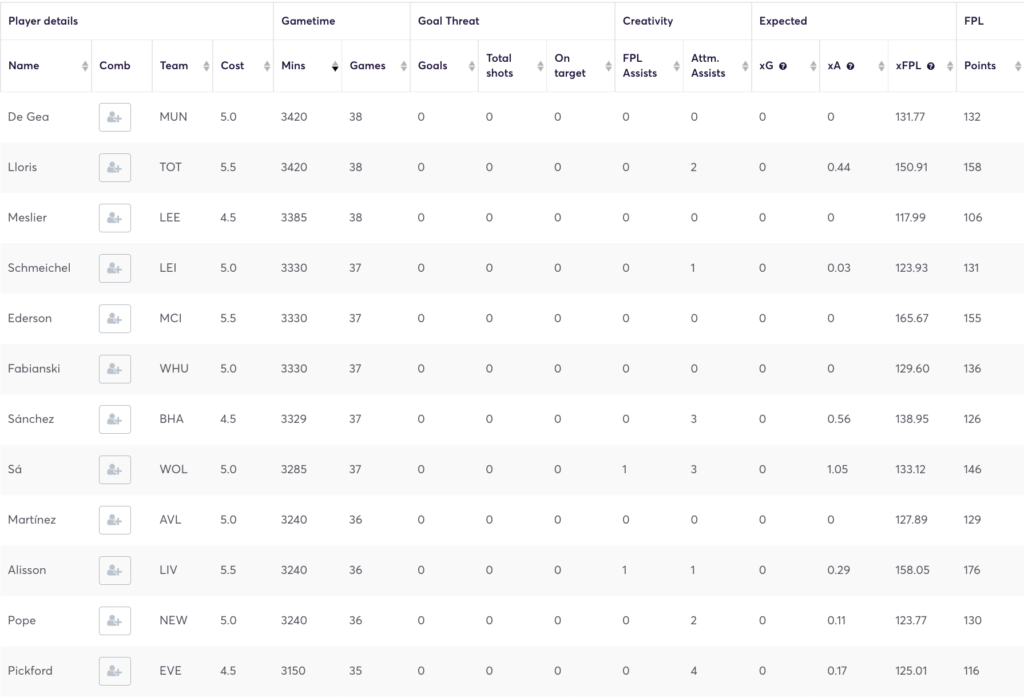Click the add-player icon next to Lloris

(114, 167)
